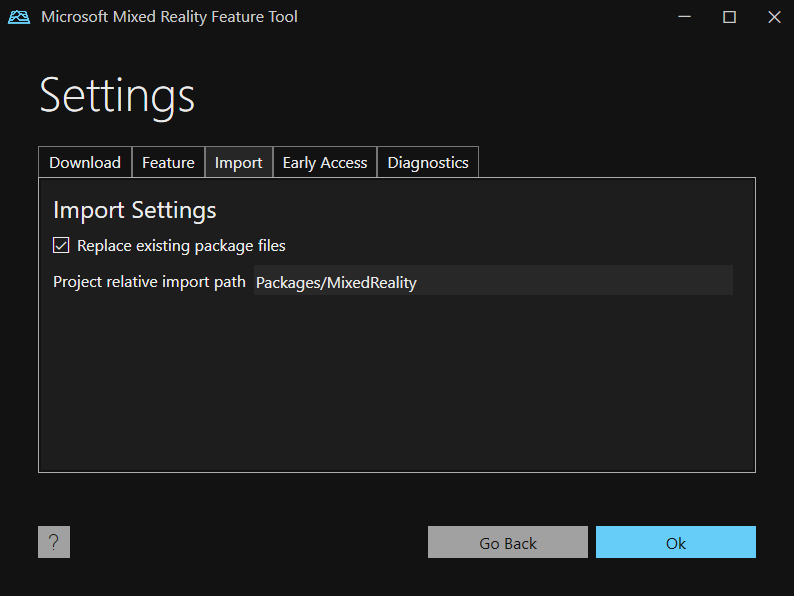
Task: Go to the Early Access tab
Action: pyautogui.click(x=324, y=162)
